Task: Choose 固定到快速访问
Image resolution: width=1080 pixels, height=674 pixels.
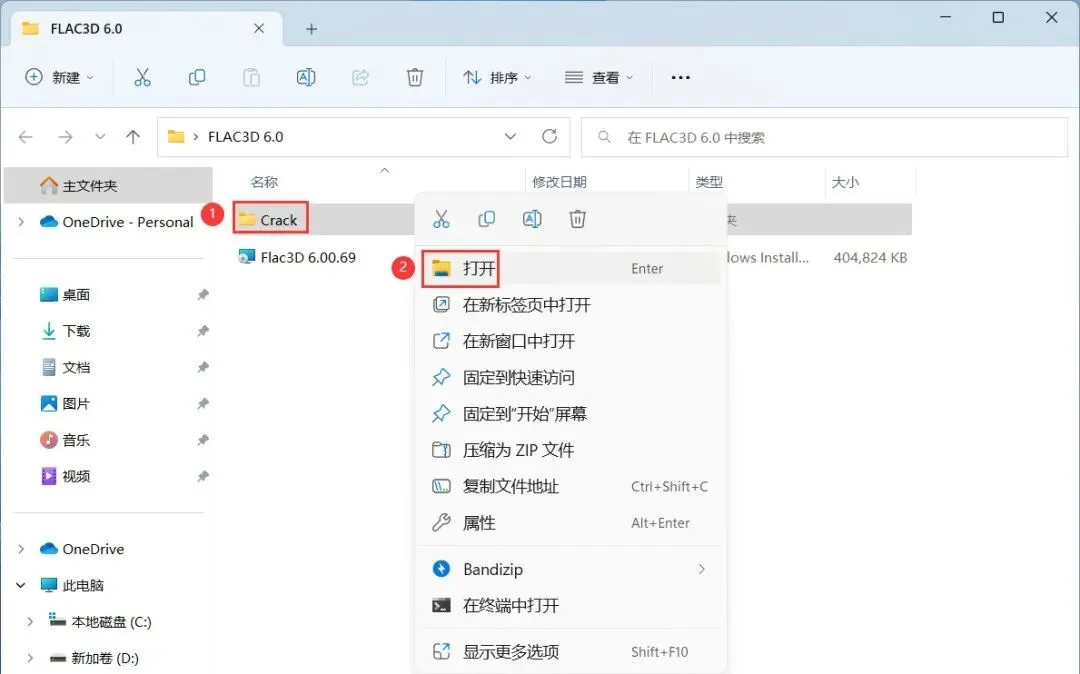Action: (x=571, y=377)
